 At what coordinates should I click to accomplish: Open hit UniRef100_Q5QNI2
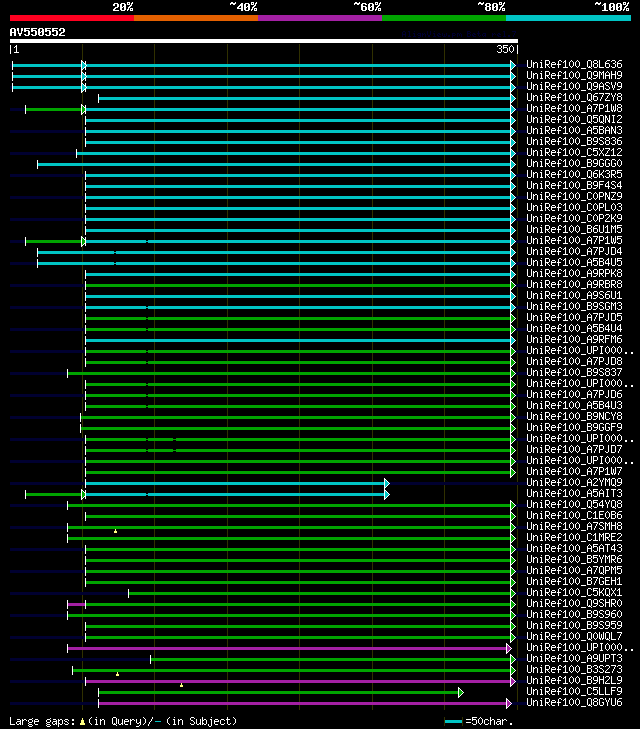(574, 119)
